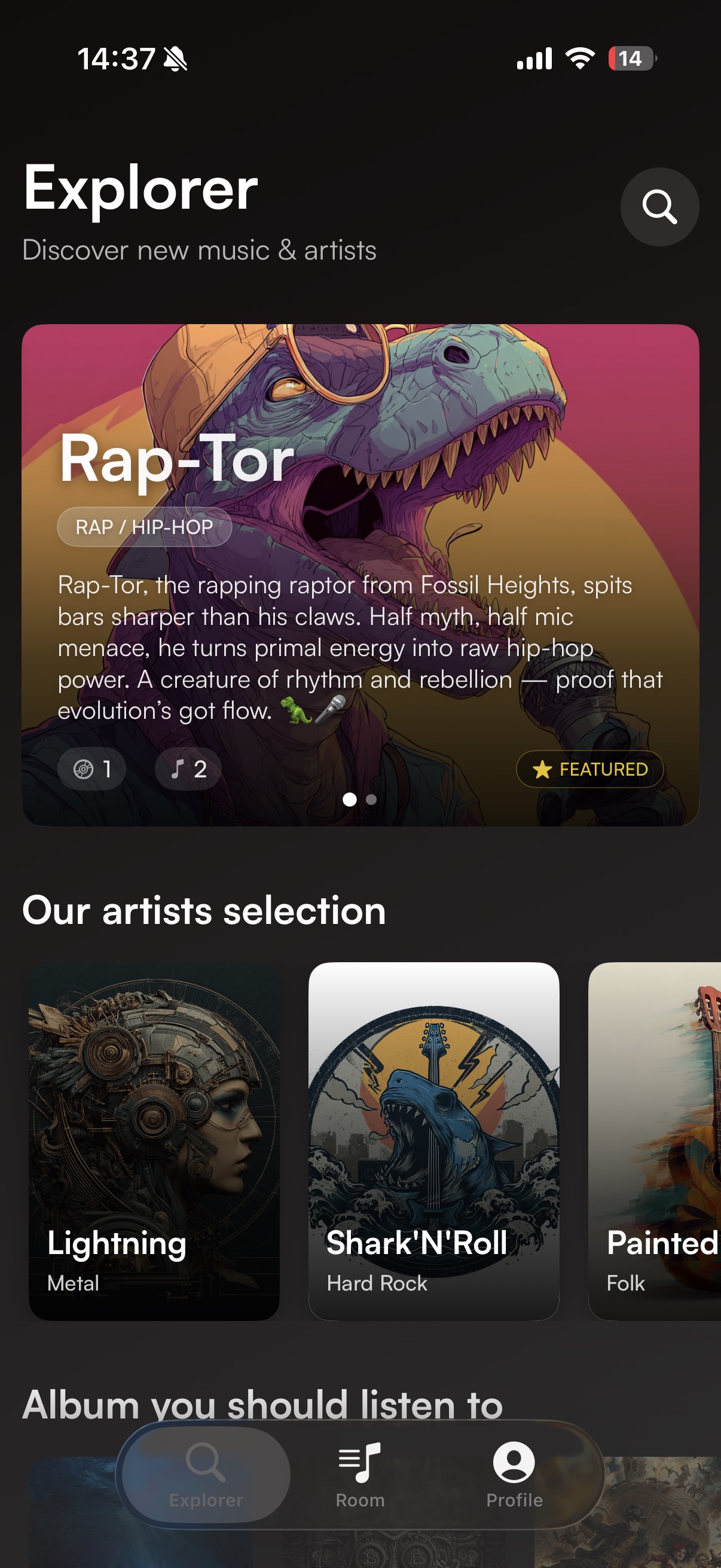The width and height of the screenshot is (721, 1568).
Task: Tap the album count disc icon
Action: 83,770
